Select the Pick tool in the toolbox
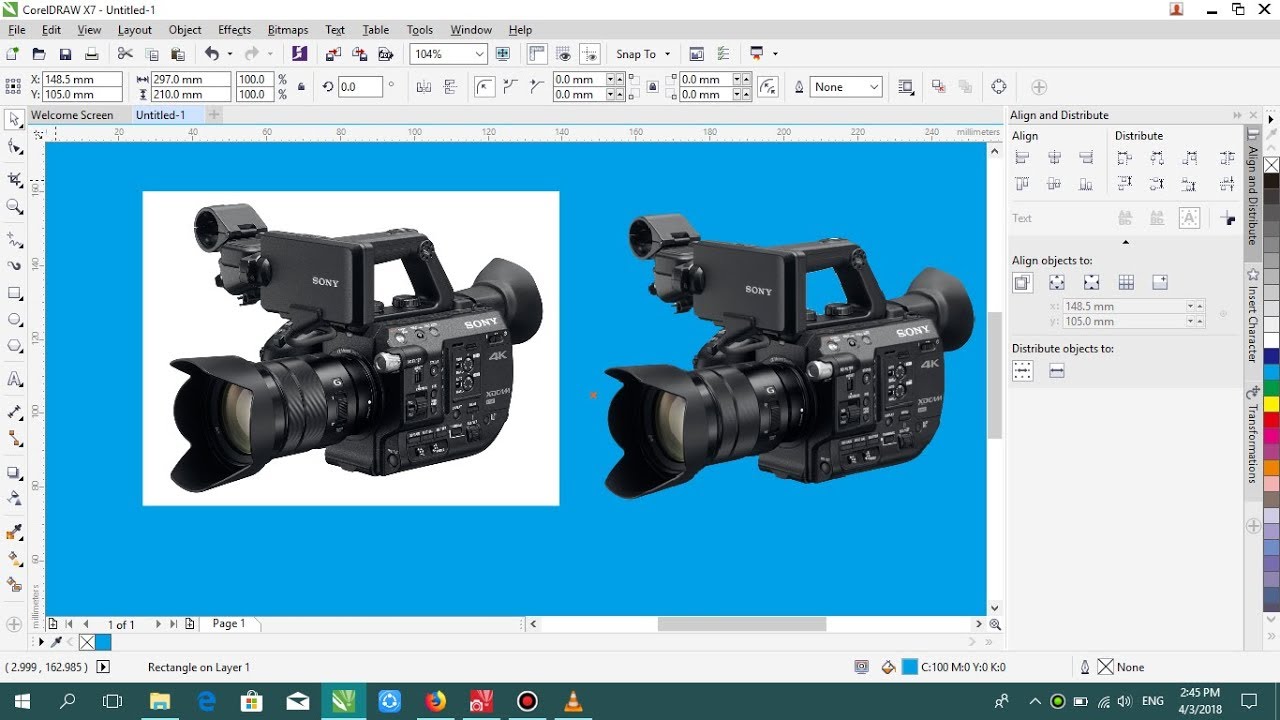Viewport: 1280px width, 720px height. tap(15, 120)
